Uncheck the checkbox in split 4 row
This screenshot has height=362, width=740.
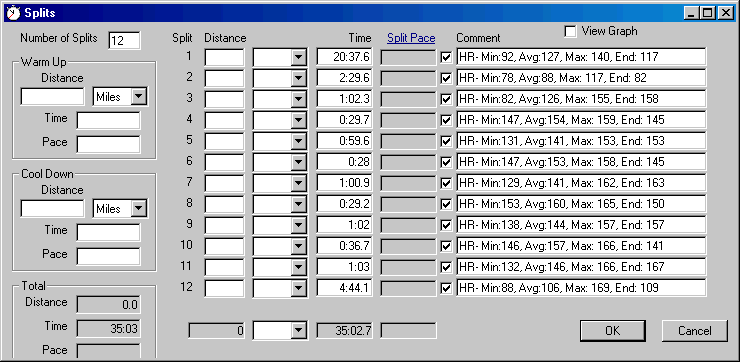coord(446,120)
